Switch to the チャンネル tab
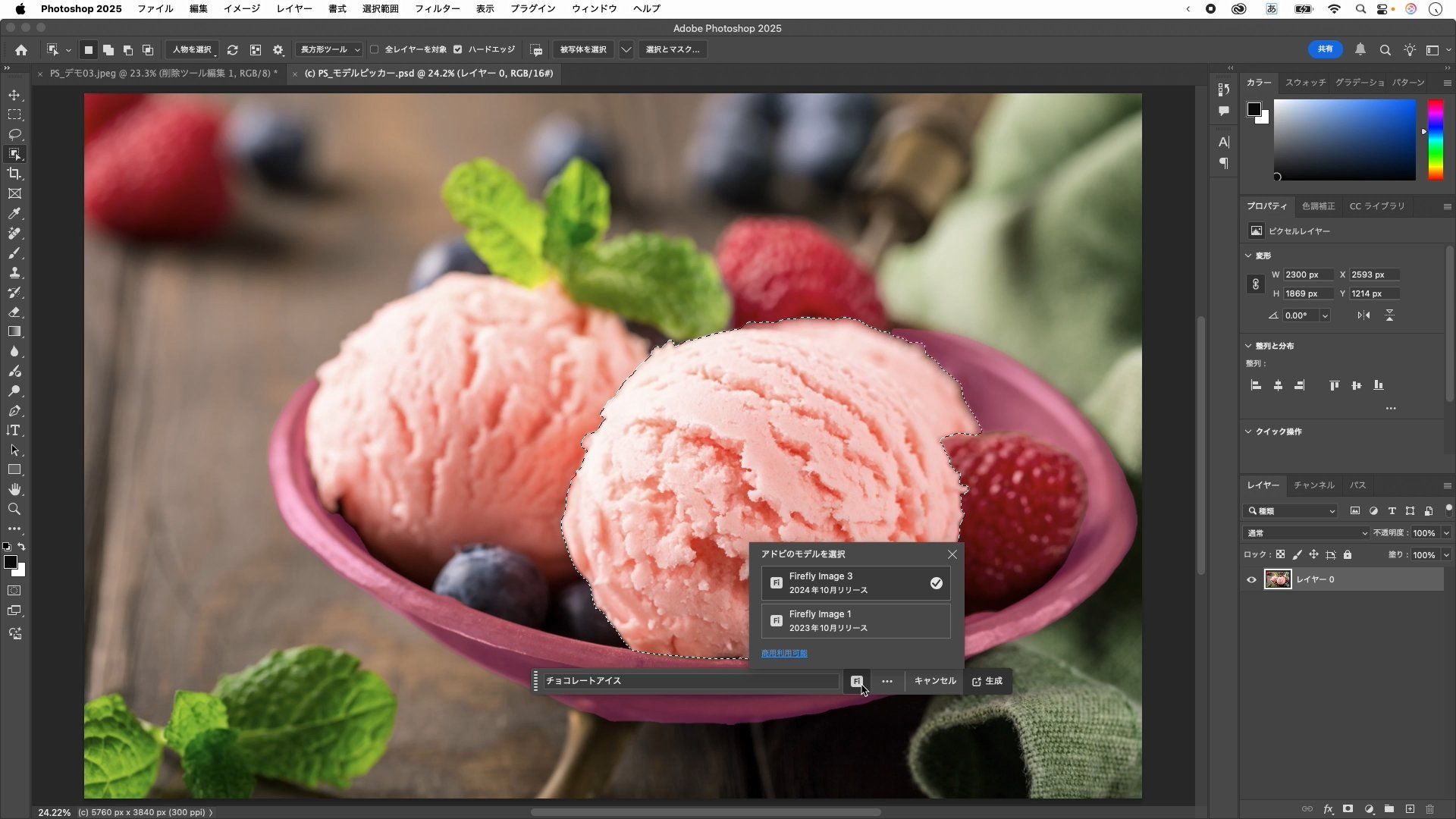This screenshot has height=819, width=1456. [x=1313, y=485]
